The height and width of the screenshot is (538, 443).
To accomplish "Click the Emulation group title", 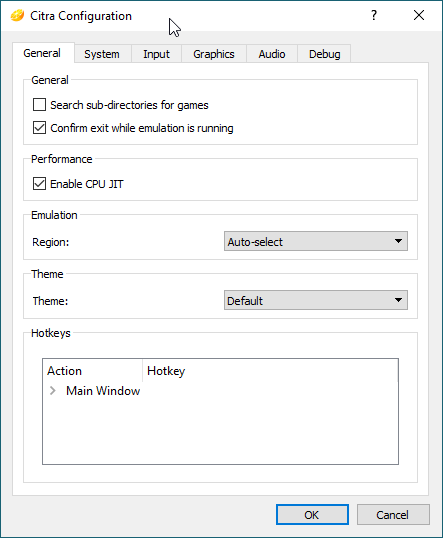I will pyautogui.click(x=54, y=215).
